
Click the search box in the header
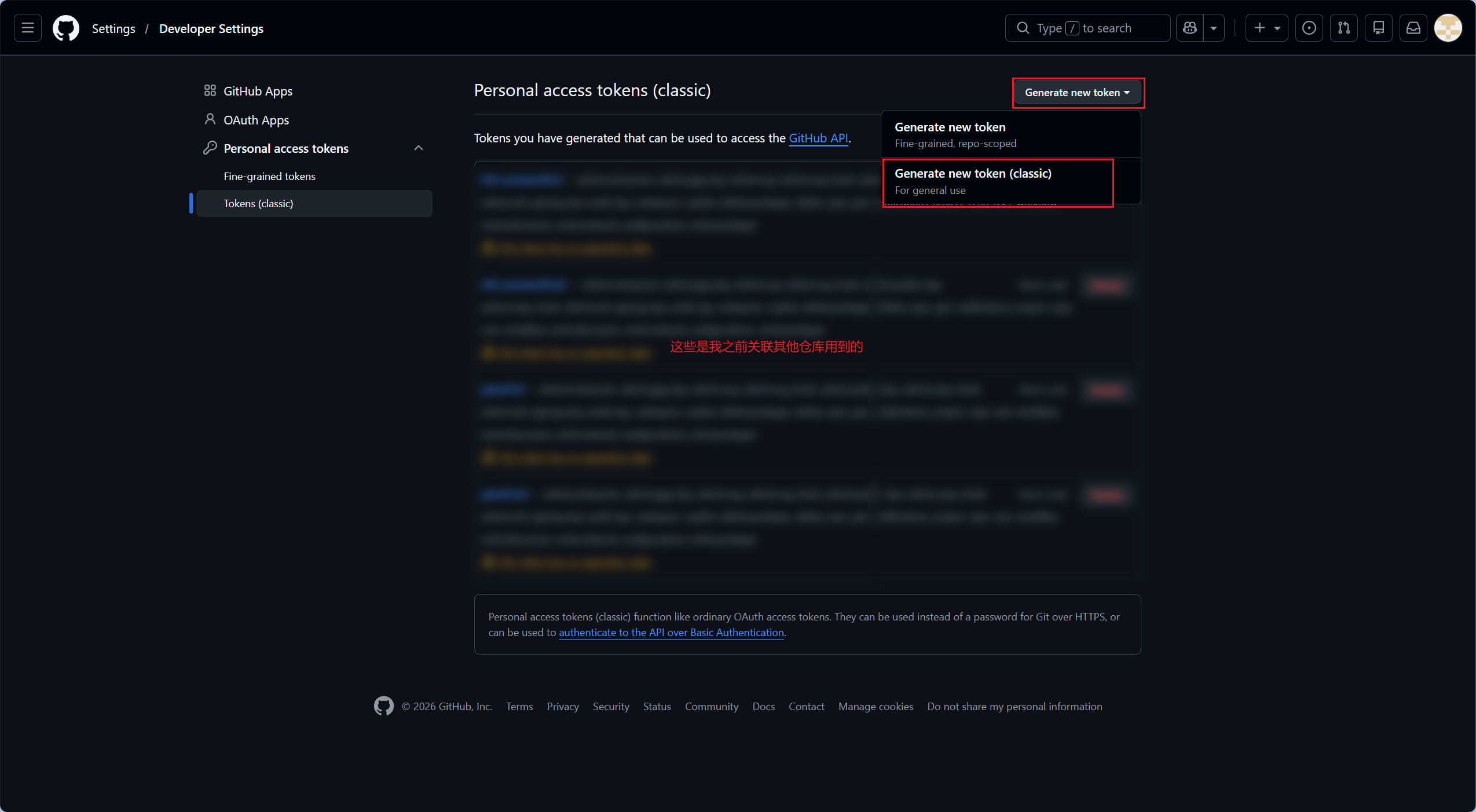pyautogui.click(x=1087, y=28)
